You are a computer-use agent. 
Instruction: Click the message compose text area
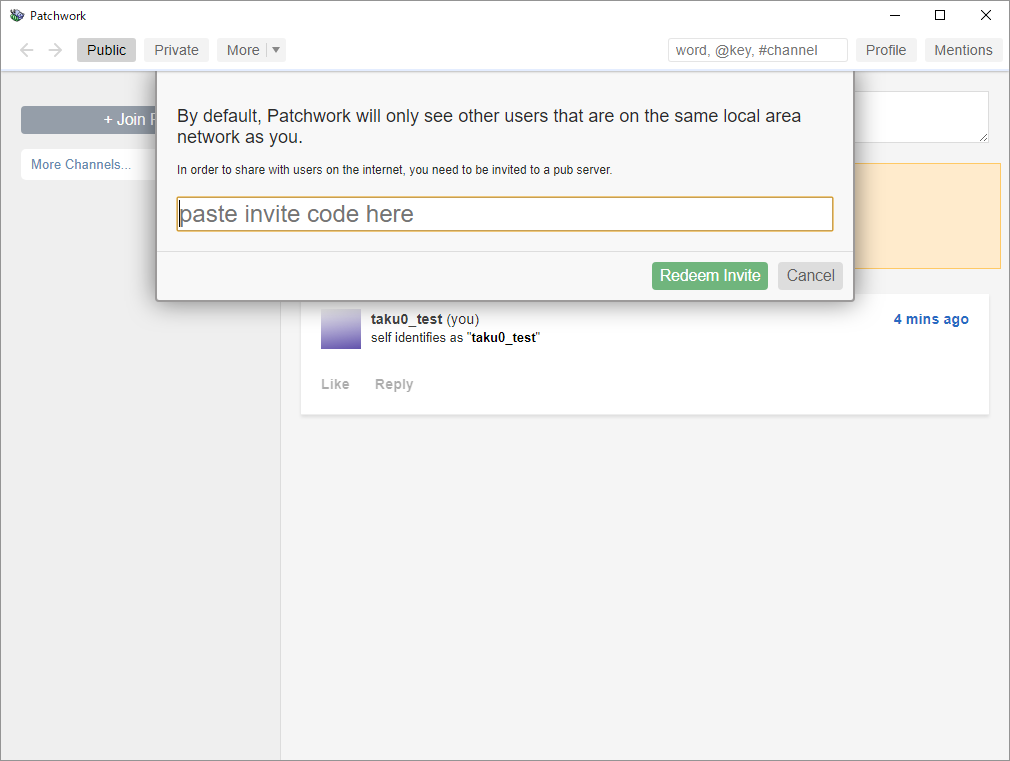point(921,117)
